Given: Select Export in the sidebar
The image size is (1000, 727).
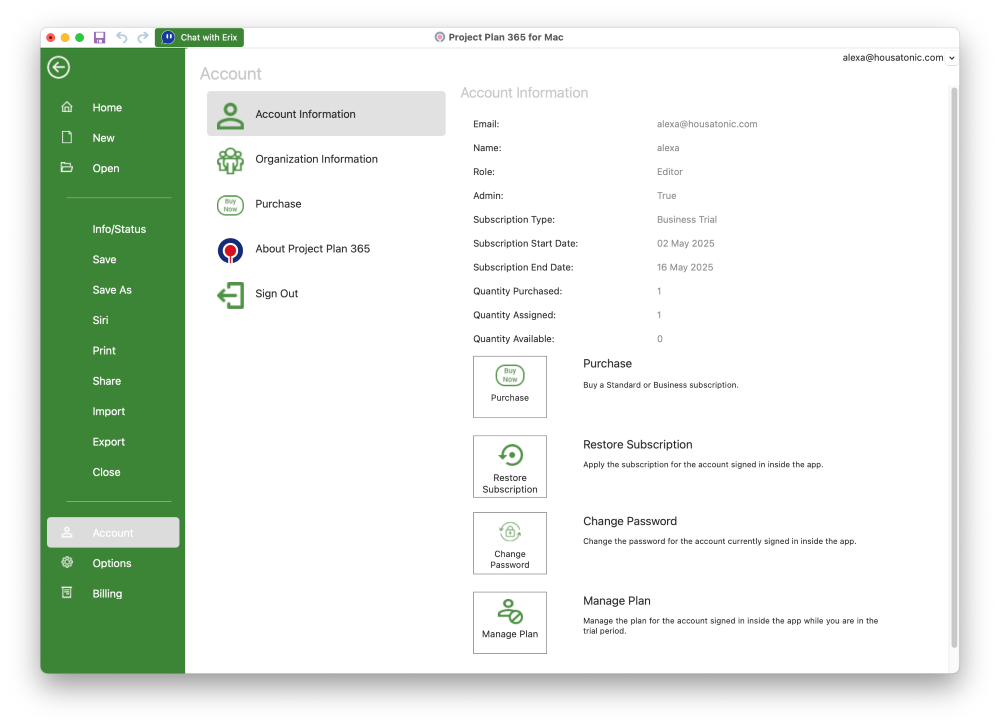Looking at the screenshot, I should [108, 442].
